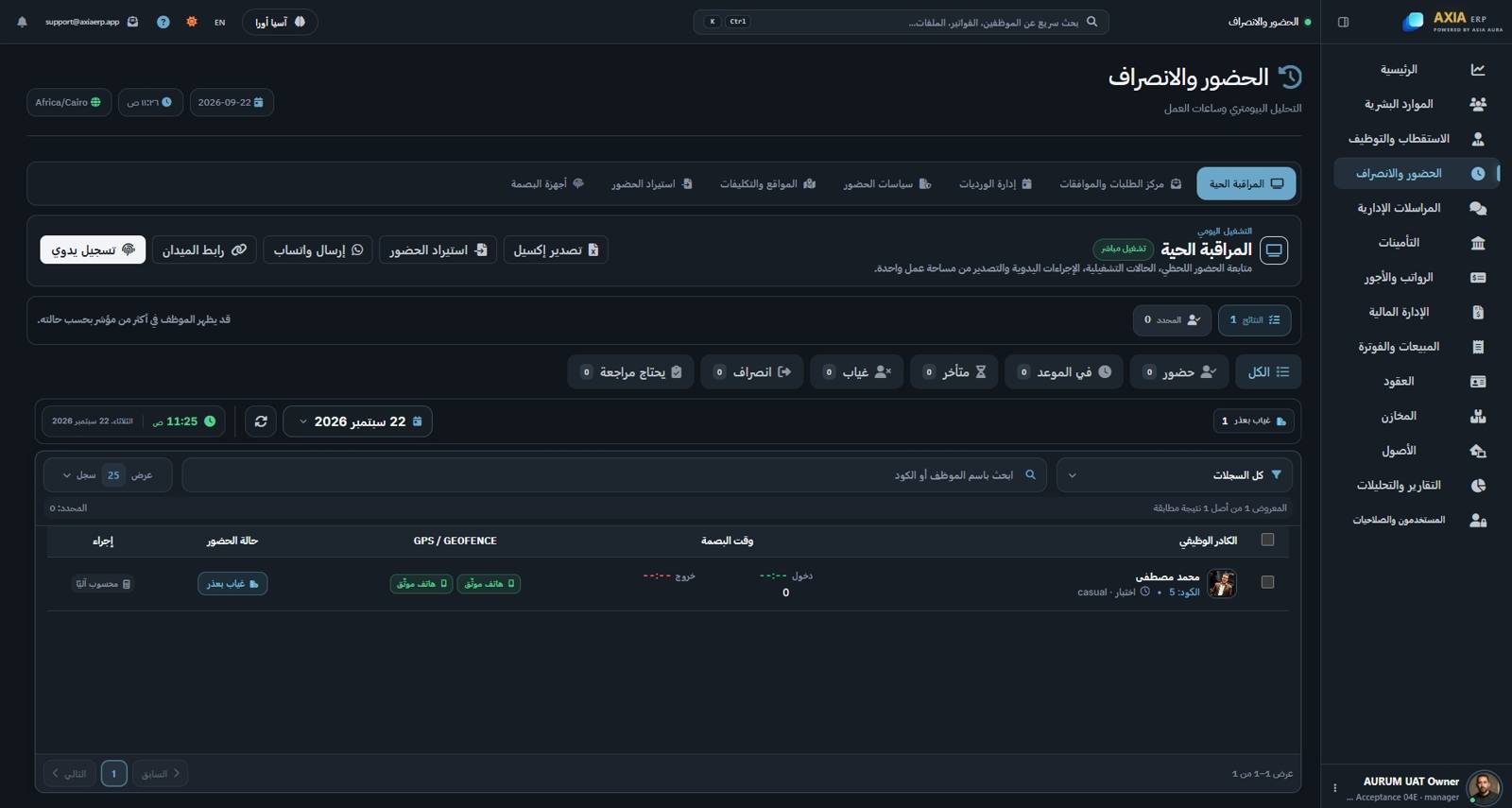1512x808 pixels.
Task: Collapse sidebar panel icon in header
Action: 1343,22
